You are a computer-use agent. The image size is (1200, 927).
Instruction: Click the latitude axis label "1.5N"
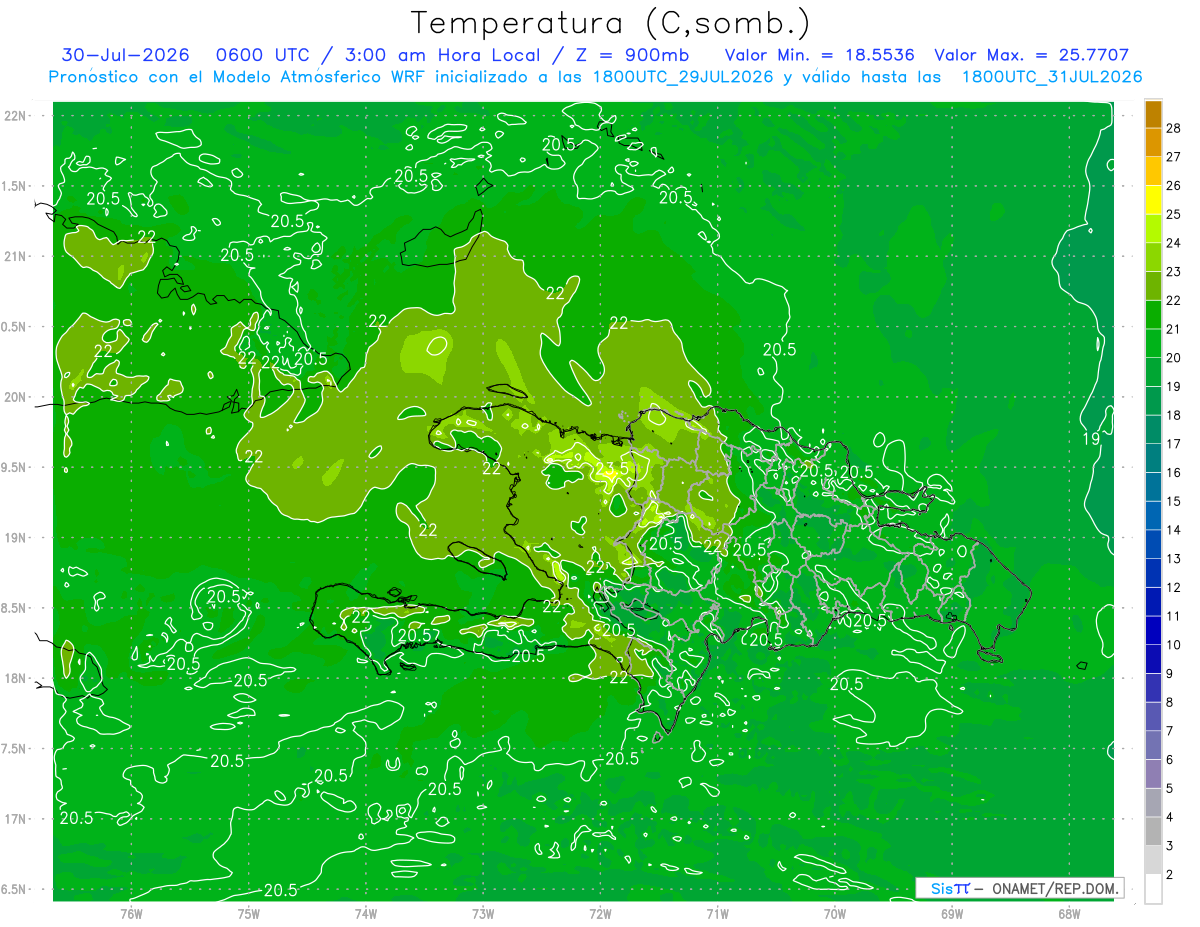tap(15, 186)
